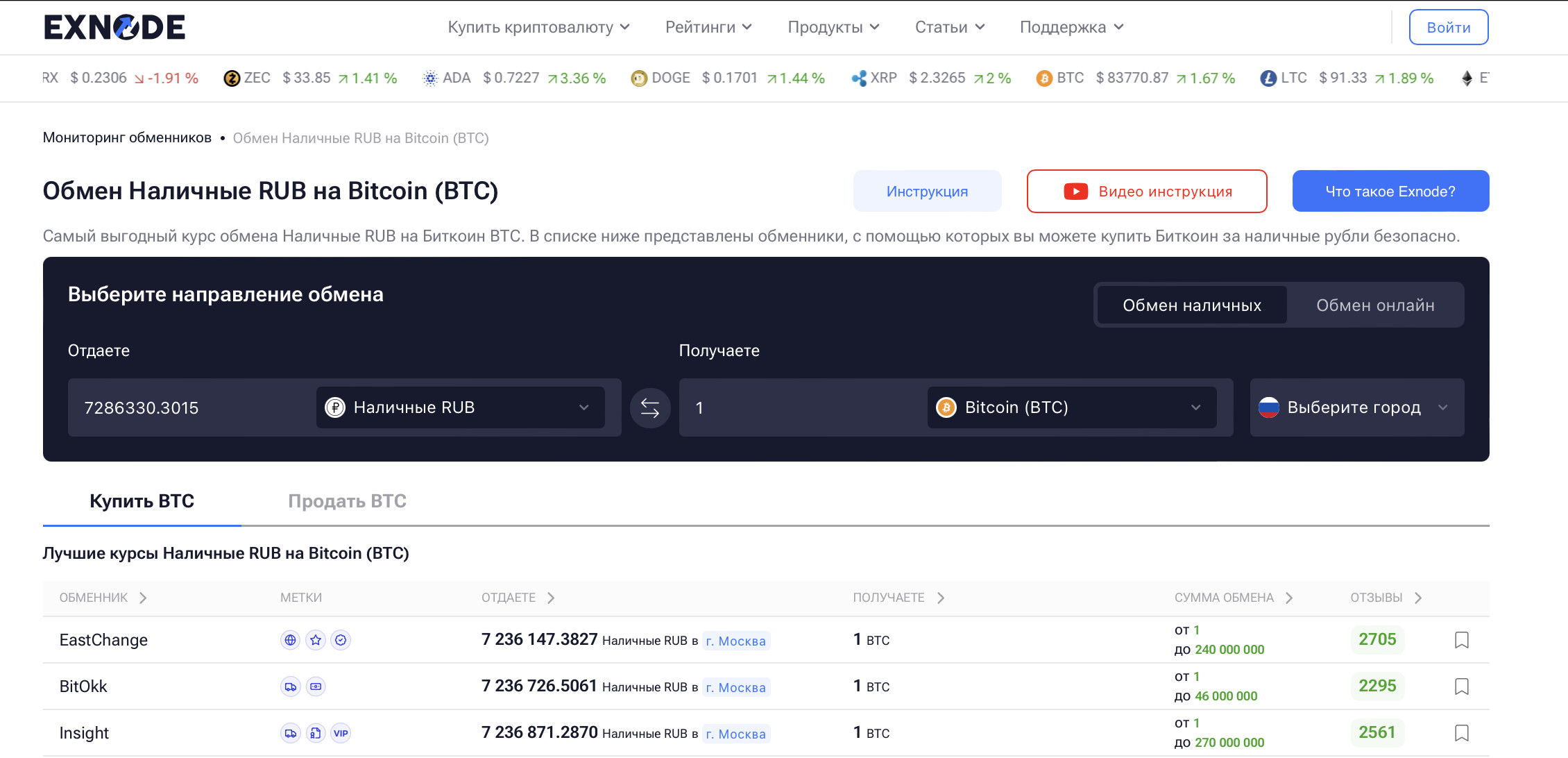Switch to Обмен наличных mode
This screenshot has width=1568, height=758.
tap(1191, 305)
